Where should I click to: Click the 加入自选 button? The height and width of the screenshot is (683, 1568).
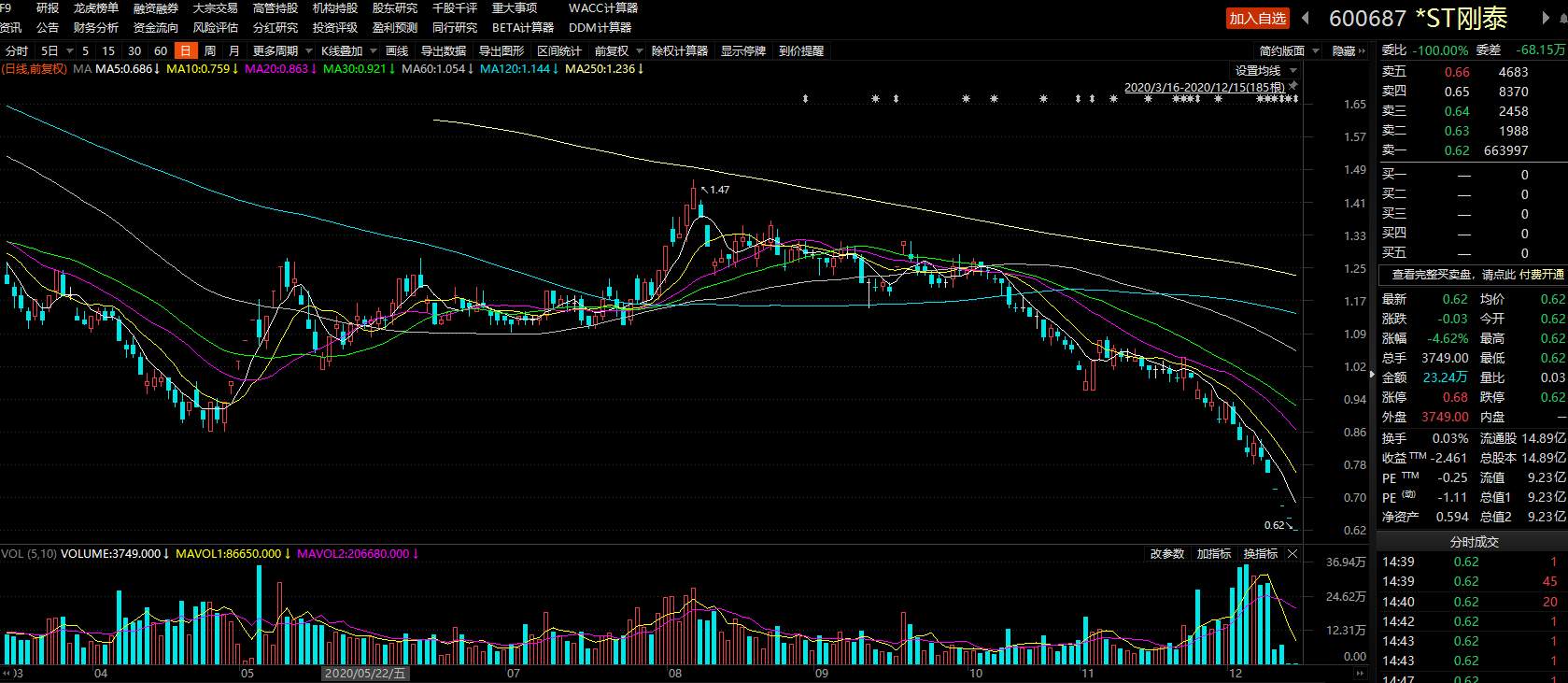click(x=1257, y=19)
